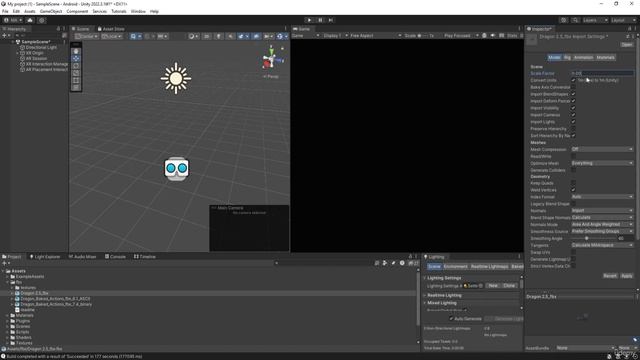Viewport: 640px width, 360px height.
Task: Select the Move tool in Scene toolbar
Action: pyautogui.click(x=76, y=58)
